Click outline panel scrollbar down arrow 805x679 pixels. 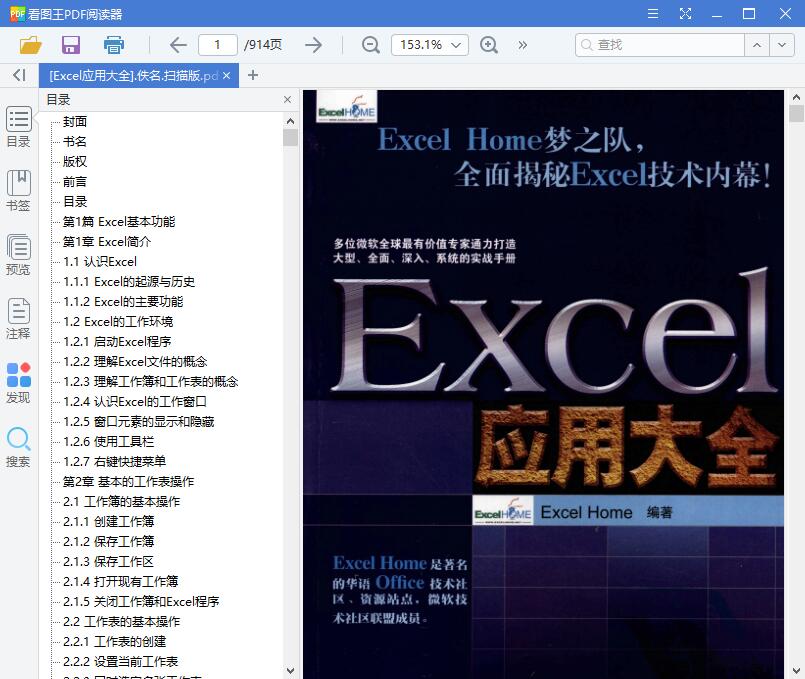[291, 670]
